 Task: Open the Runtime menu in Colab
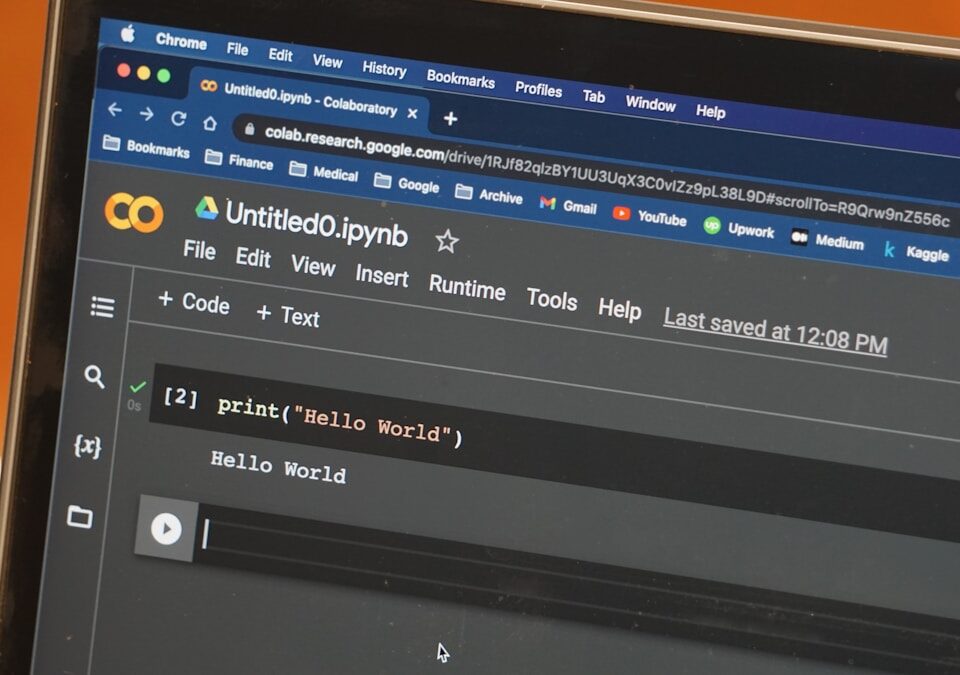(467, 288)
